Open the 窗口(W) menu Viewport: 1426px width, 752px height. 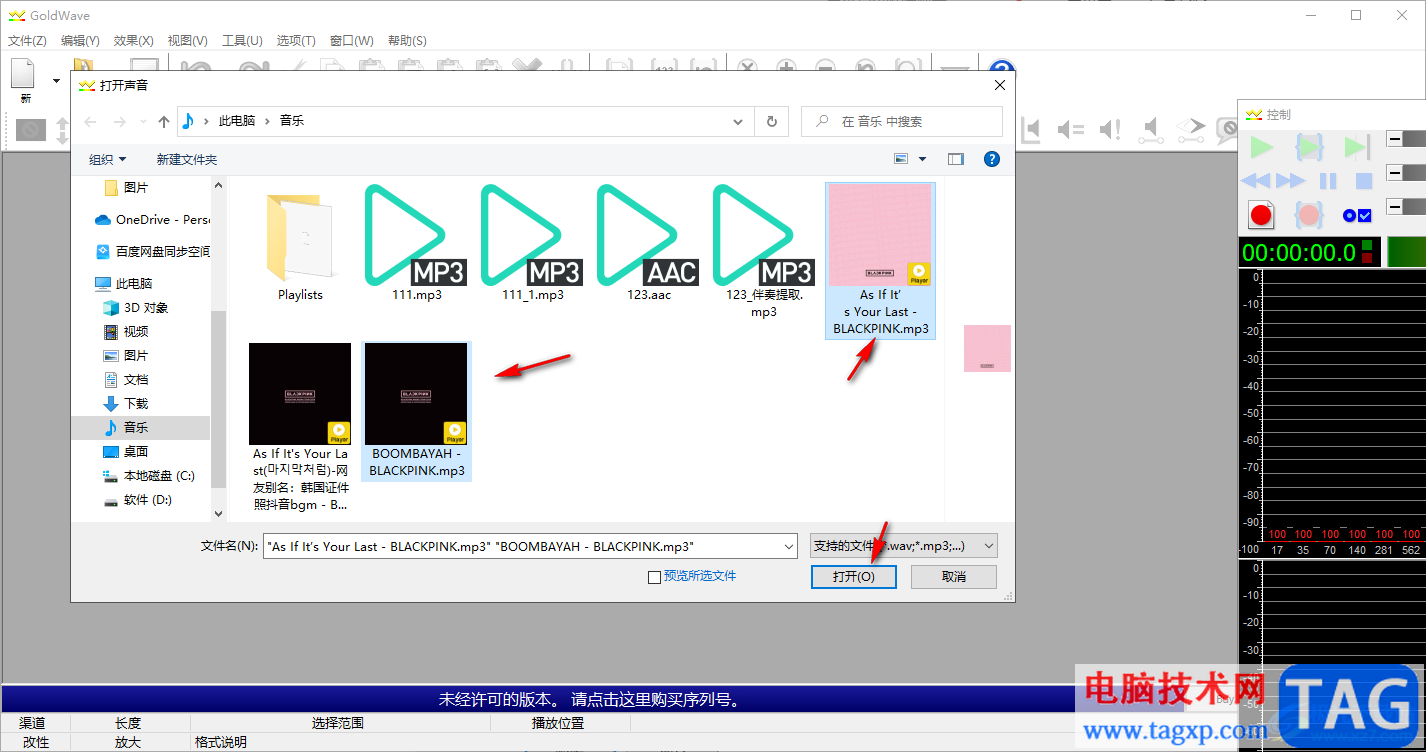pos(351,40)
